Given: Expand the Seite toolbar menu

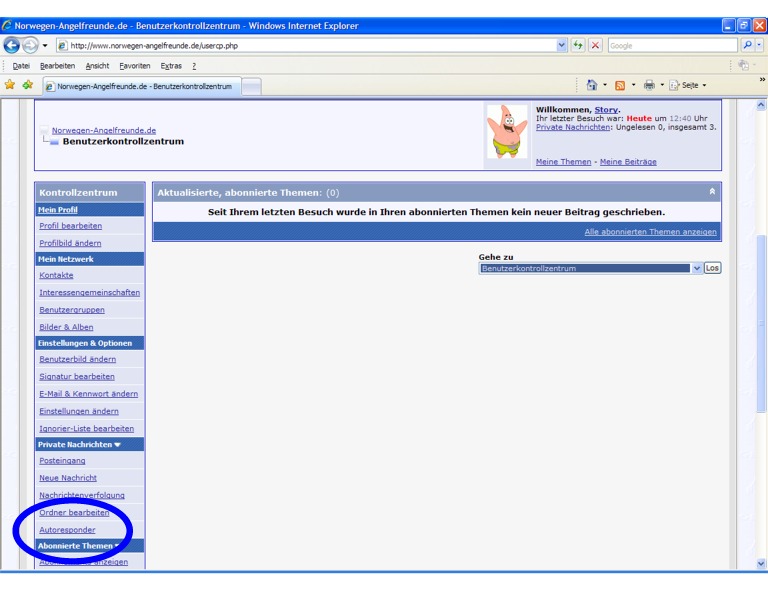Looking at the screenshot, I should tap(686, 85).
